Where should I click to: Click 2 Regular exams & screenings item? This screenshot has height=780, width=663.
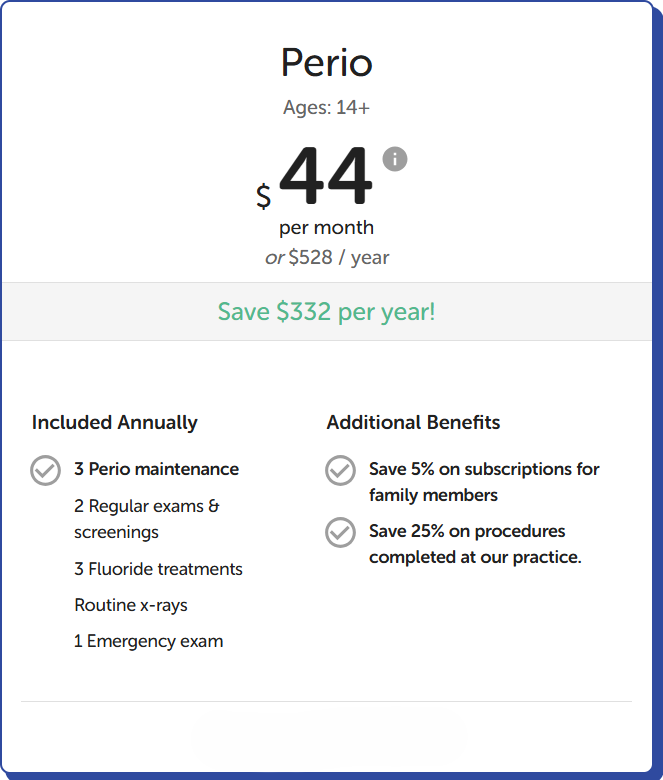point(146,519)
